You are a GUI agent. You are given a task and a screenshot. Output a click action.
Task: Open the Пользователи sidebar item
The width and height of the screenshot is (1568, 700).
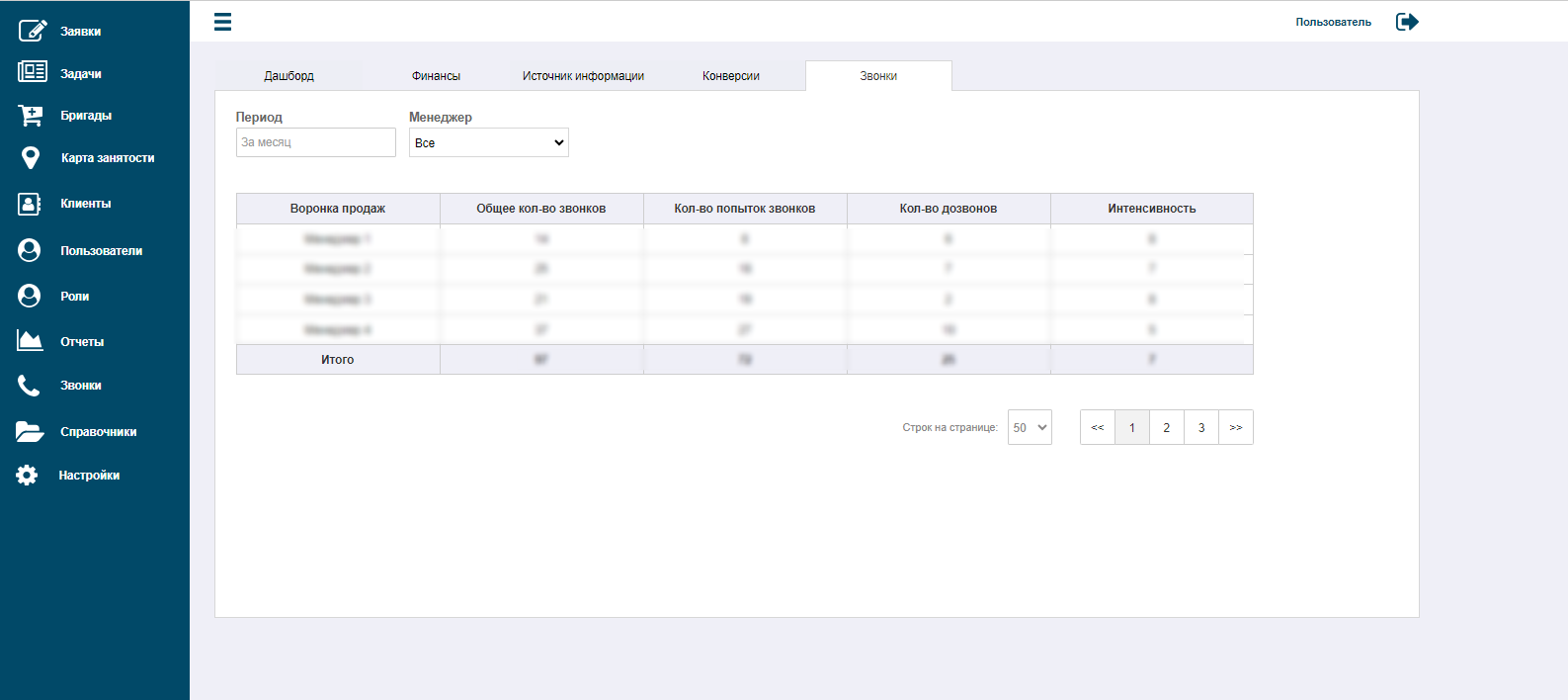click(x=102, y=251)
